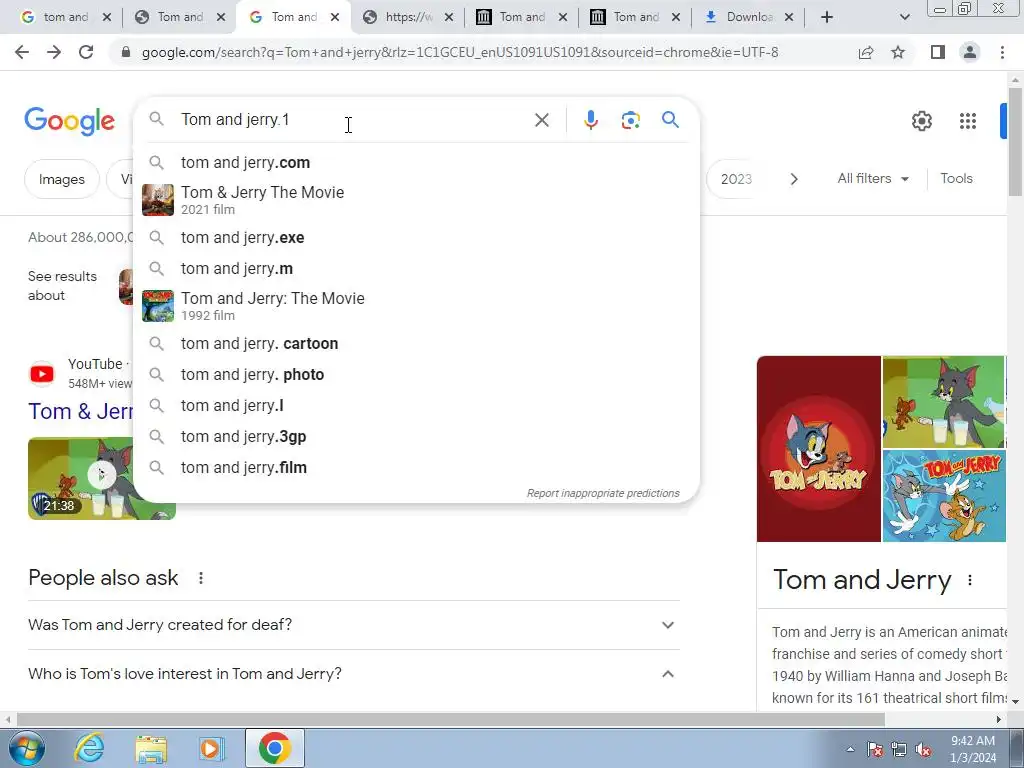Click the horizontal page scrollbar

[451, 719]
